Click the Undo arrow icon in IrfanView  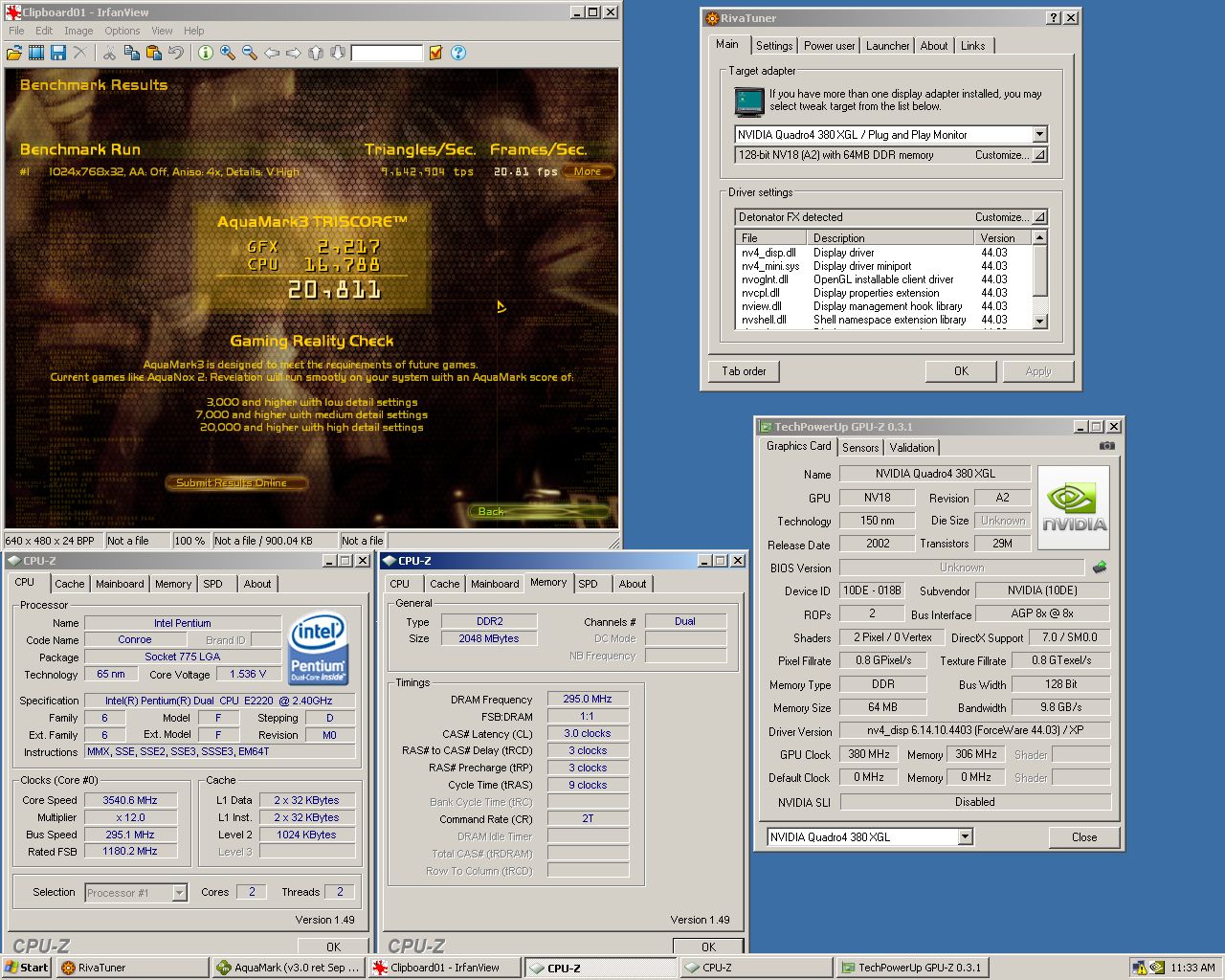(175, 53)
